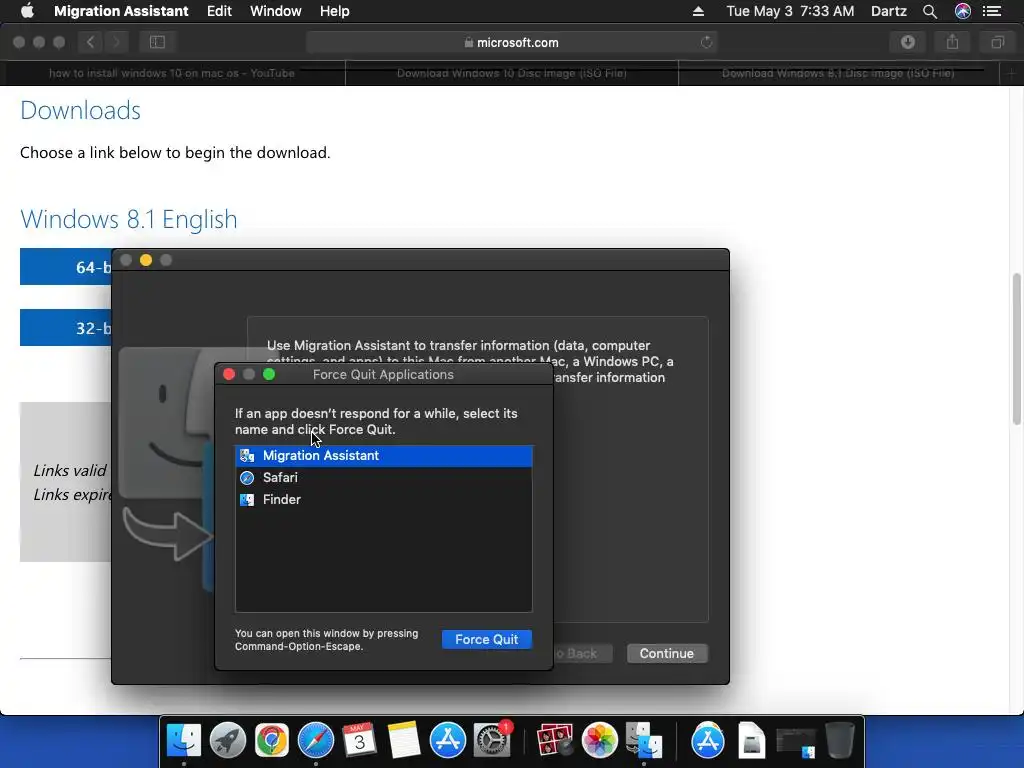Click the Safari share icon

[x=953, y=42]
